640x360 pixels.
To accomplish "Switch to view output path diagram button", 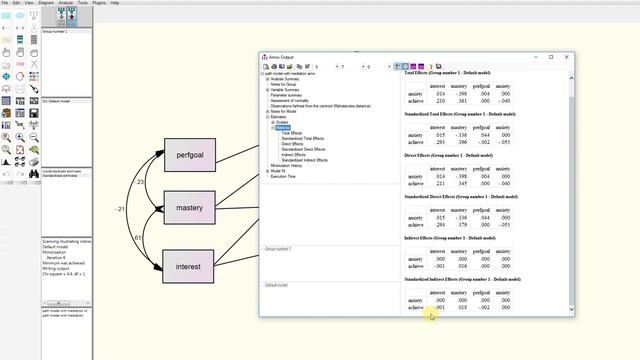I will point(72,16).
